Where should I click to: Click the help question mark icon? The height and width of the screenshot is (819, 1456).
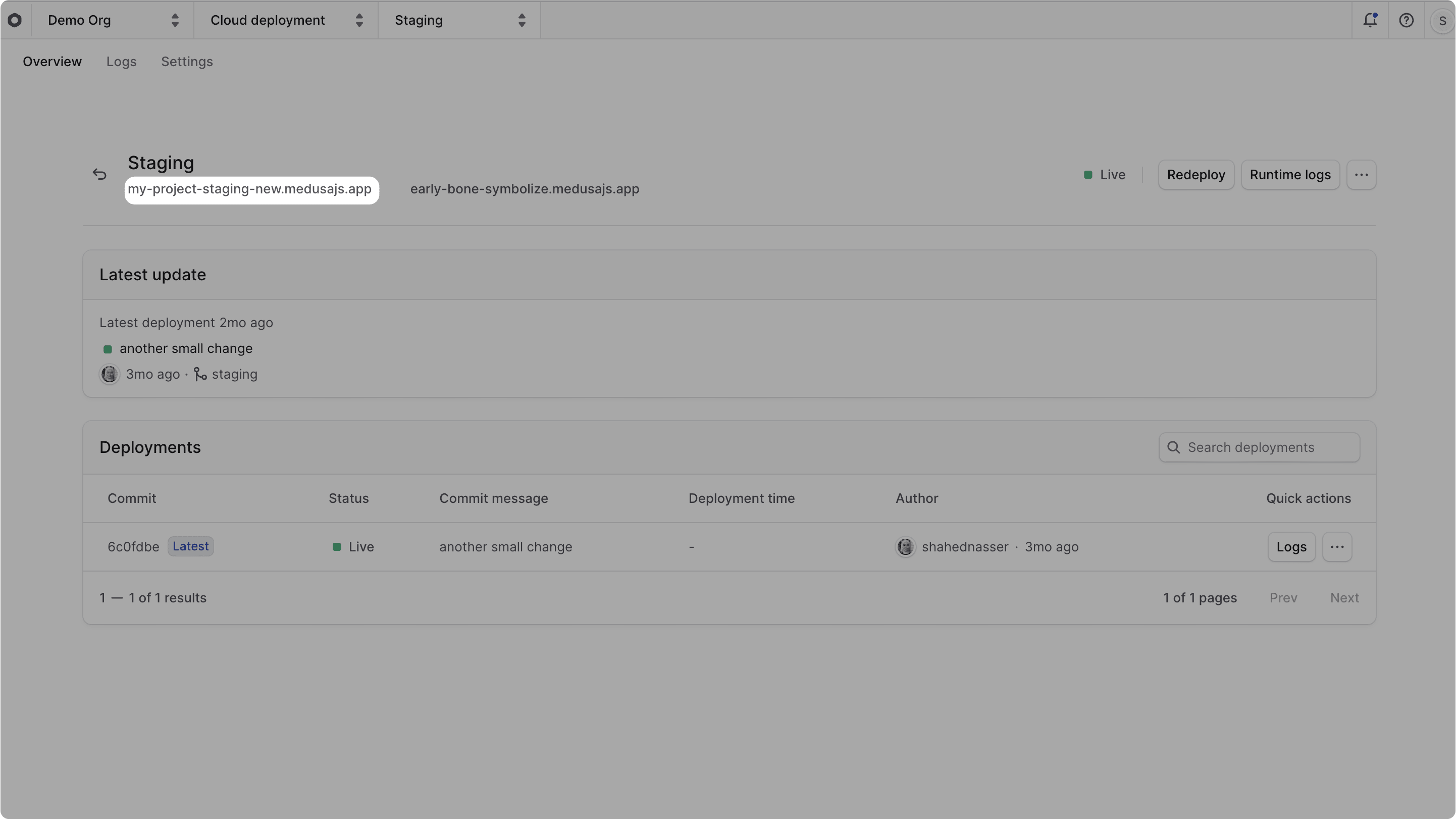coord(1406,20)
